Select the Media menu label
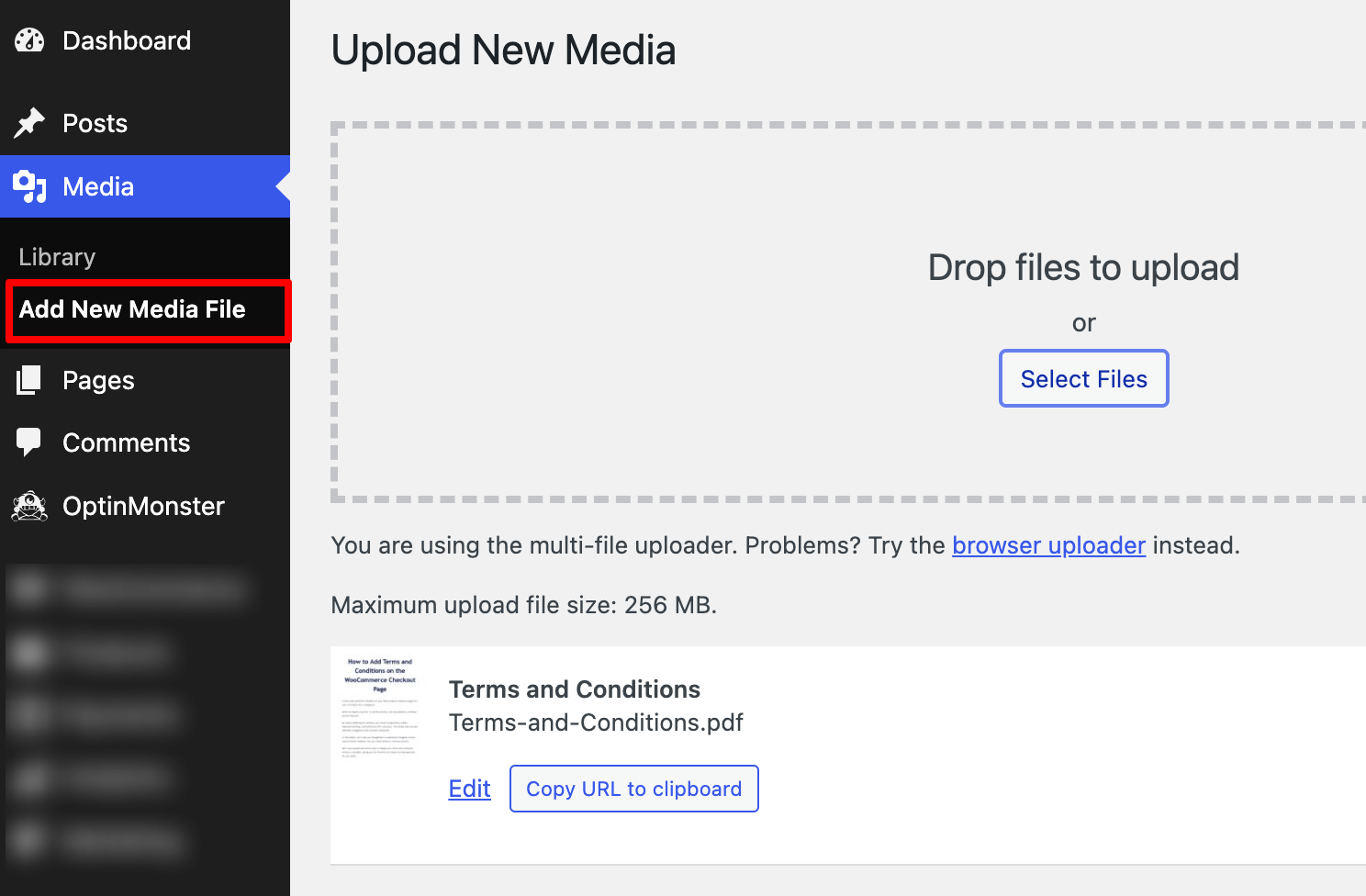 click(98, 186)
